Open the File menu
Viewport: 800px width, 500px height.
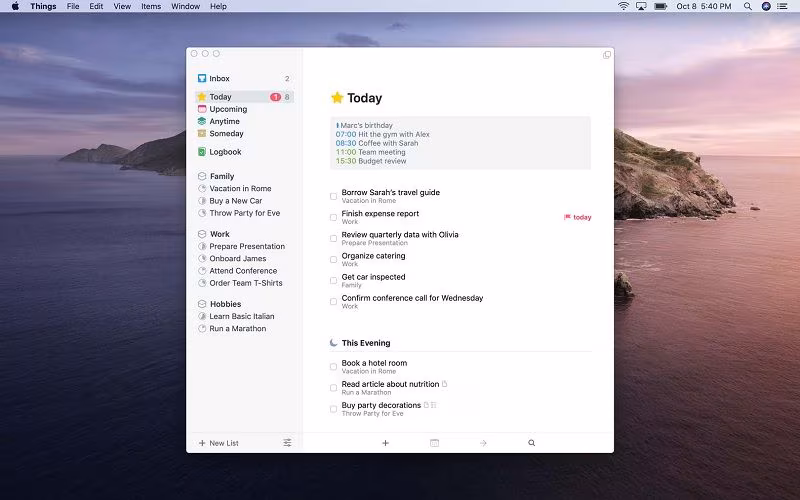73,6
